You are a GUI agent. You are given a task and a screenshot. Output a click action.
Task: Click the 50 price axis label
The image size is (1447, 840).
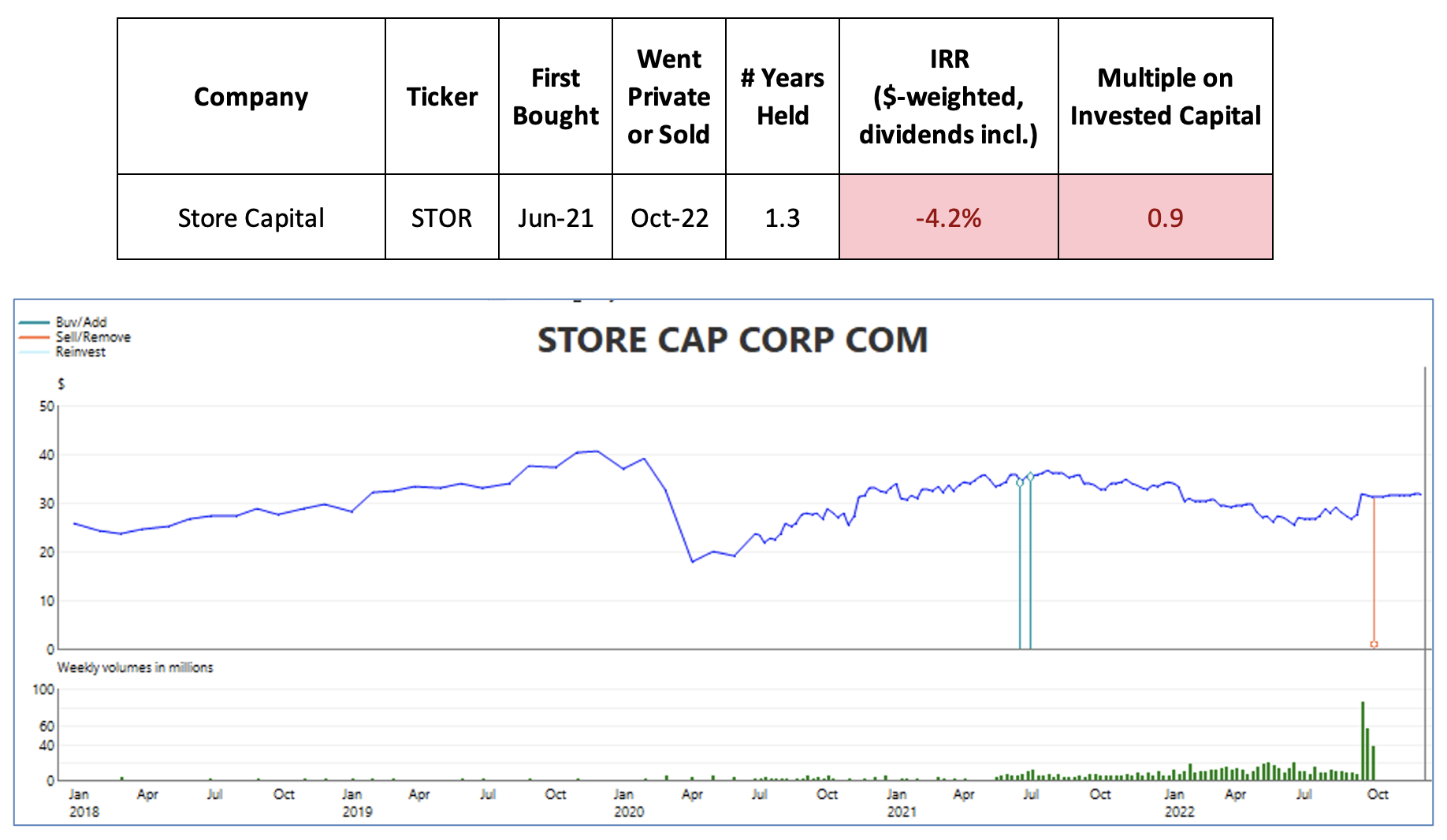tap(46, 407)
